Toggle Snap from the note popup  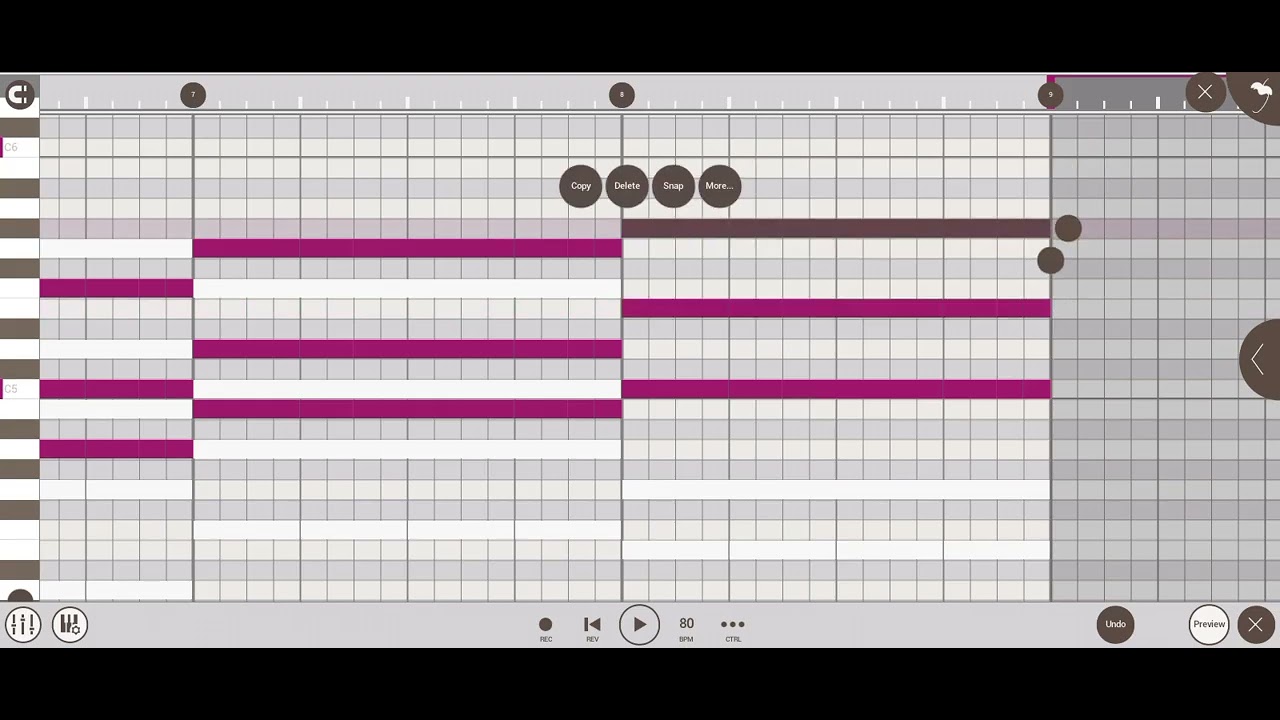click(x=673, y=186)
